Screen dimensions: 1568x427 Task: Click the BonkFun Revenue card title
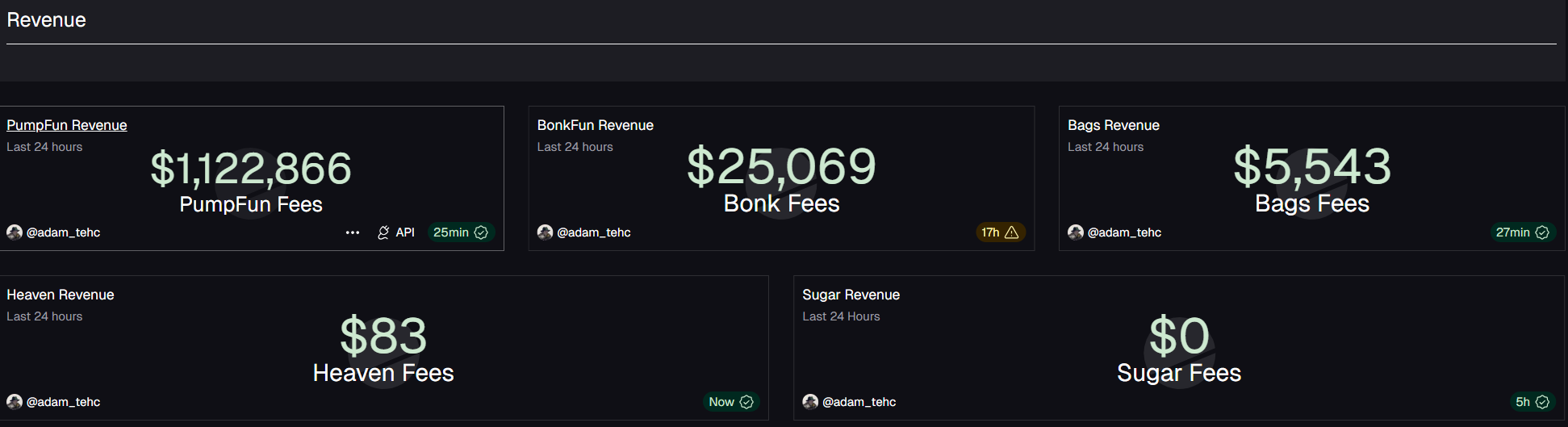pyautogui.click(x=596, y=125)
